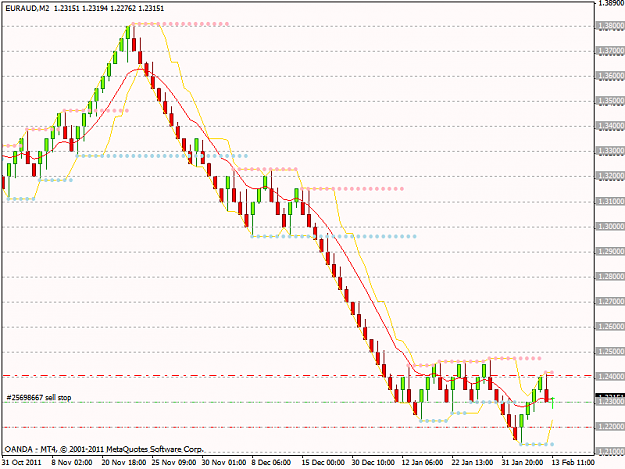This screenshot has height=469, width=625.
Task: Click the 30 Dec 10:00 time label
Action: coord(373,462)
